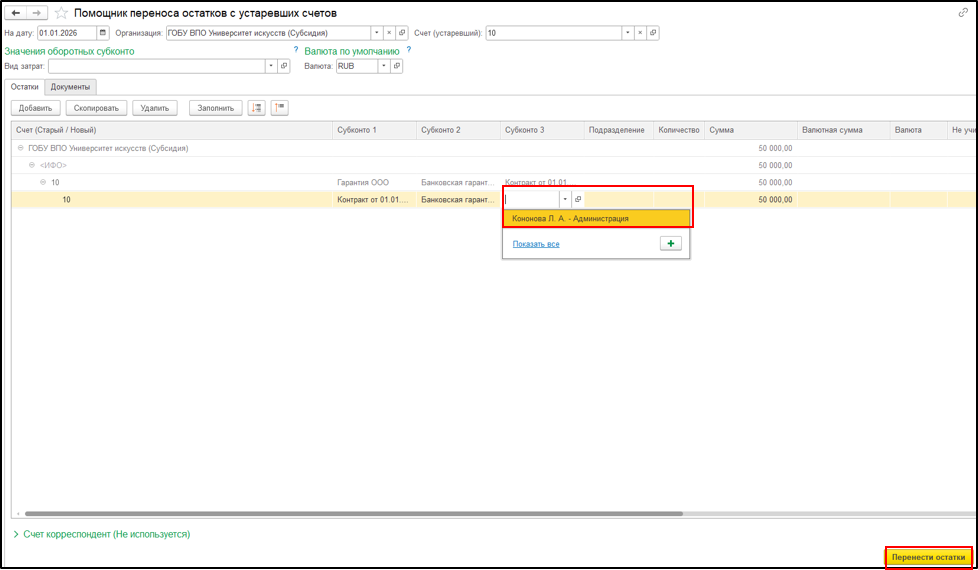Click the Субконто 1 column header
Screen dimensions: 978x570
coord(374,130)
